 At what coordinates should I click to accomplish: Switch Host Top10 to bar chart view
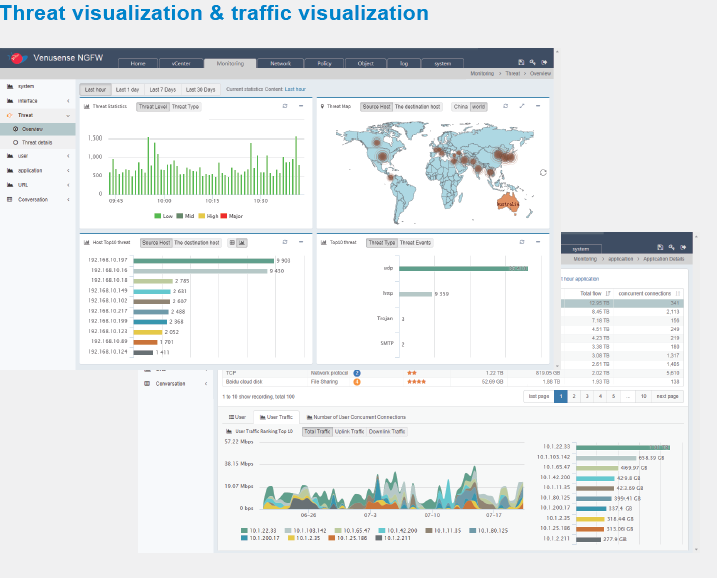click(242, 242)
